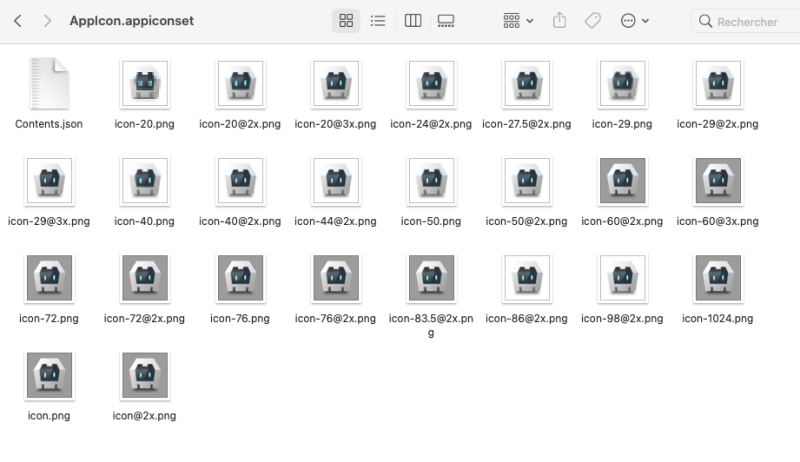Viewport: 800px width, 462px height.
Task: Click the Rechercher search field
Action: (x=746, y=21)
